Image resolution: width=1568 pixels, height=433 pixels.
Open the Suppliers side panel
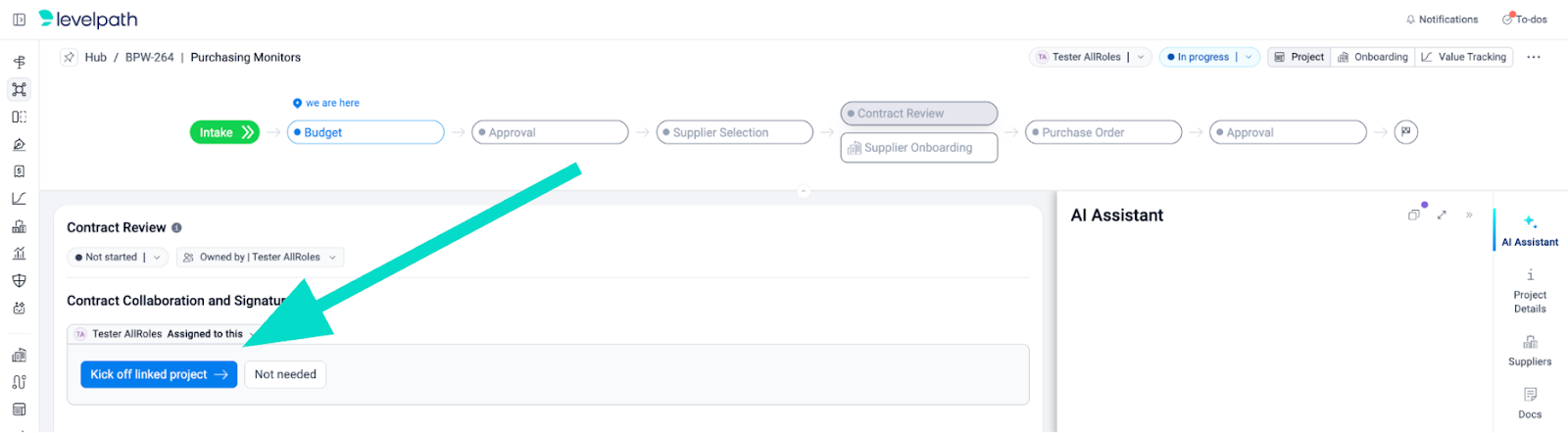tap(1530, 350)
